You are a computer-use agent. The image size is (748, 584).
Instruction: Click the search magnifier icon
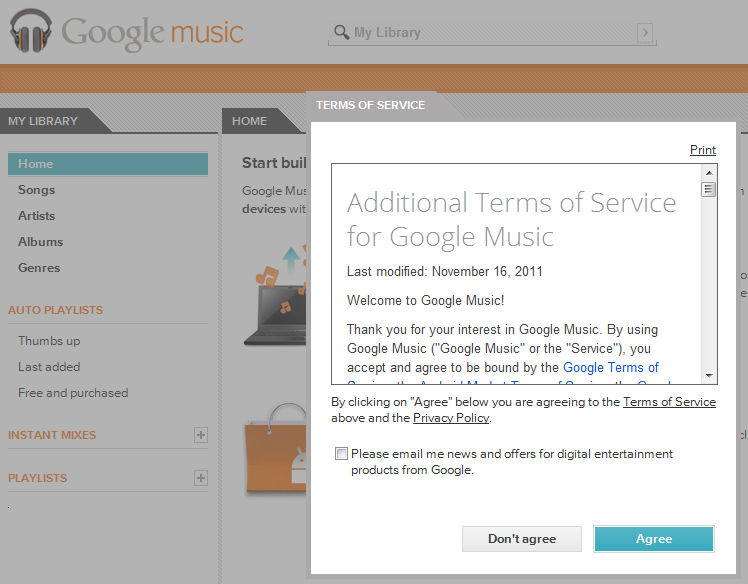(x=341, y=32)
